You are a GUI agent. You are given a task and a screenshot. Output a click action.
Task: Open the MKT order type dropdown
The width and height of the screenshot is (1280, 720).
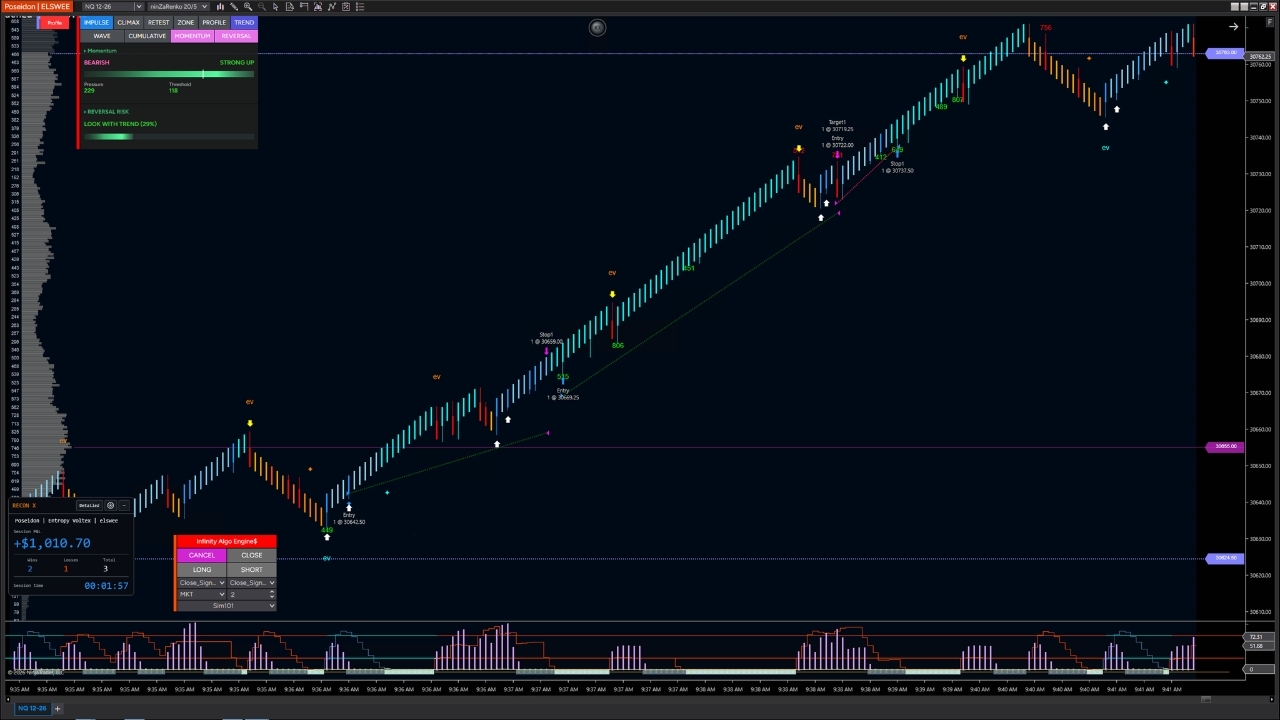tap(201, 594)
